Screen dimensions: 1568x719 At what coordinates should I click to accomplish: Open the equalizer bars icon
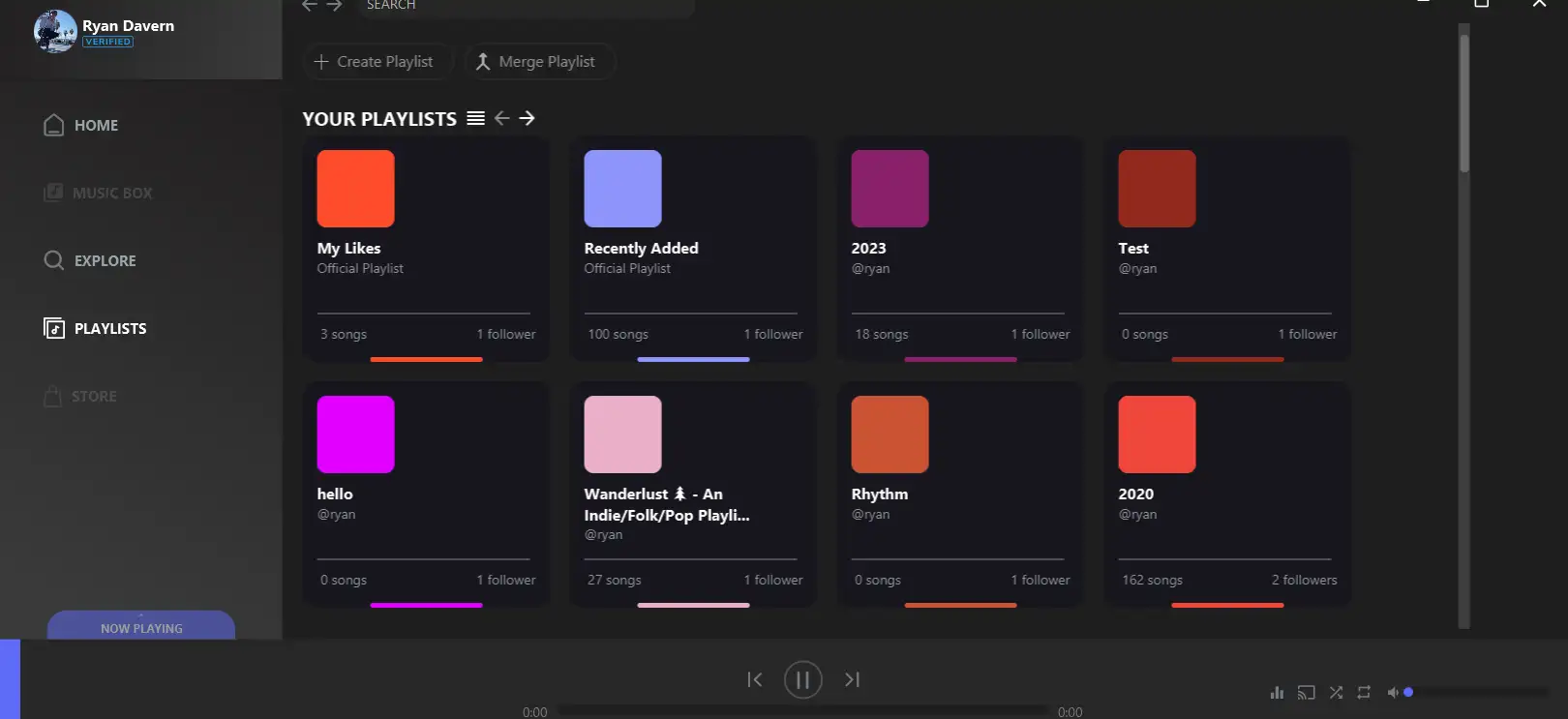point(1277,692)
